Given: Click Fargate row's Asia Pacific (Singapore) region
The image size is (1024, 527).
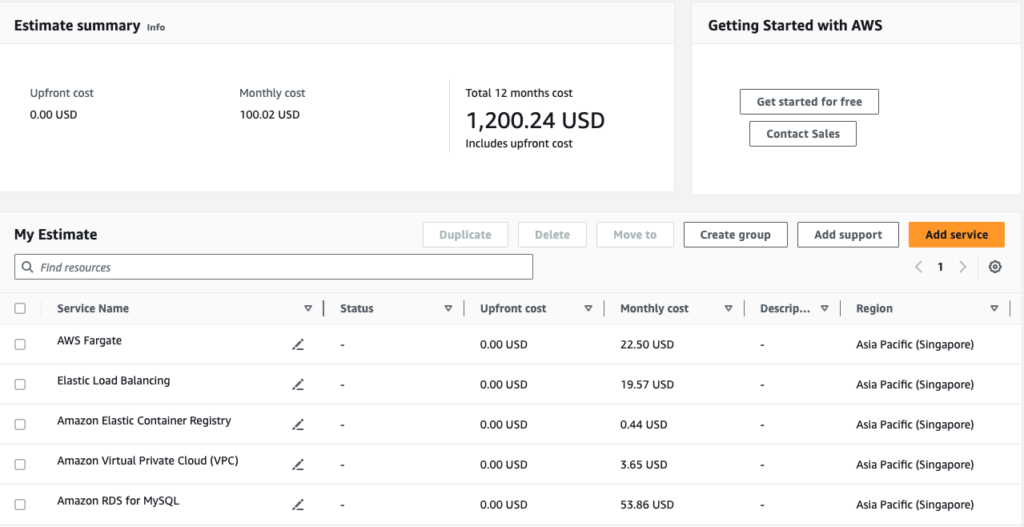Looking at the screenshot, I should 915,344.
